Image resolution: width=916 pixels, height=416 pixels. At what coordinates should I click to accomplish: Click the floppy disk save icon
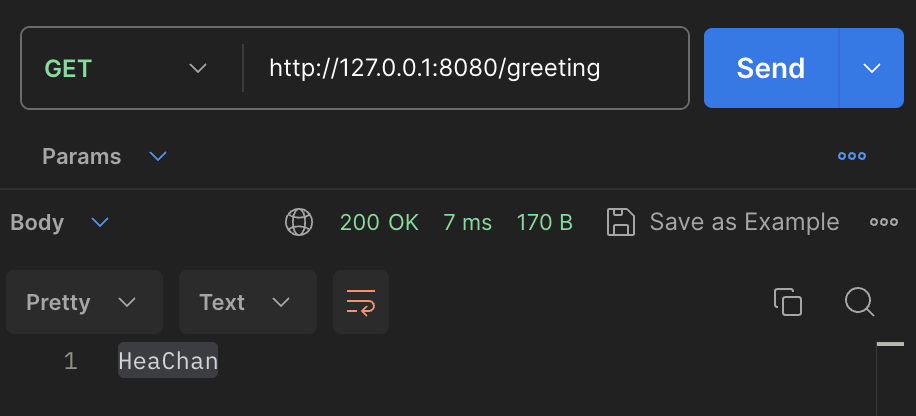(620, 222)
